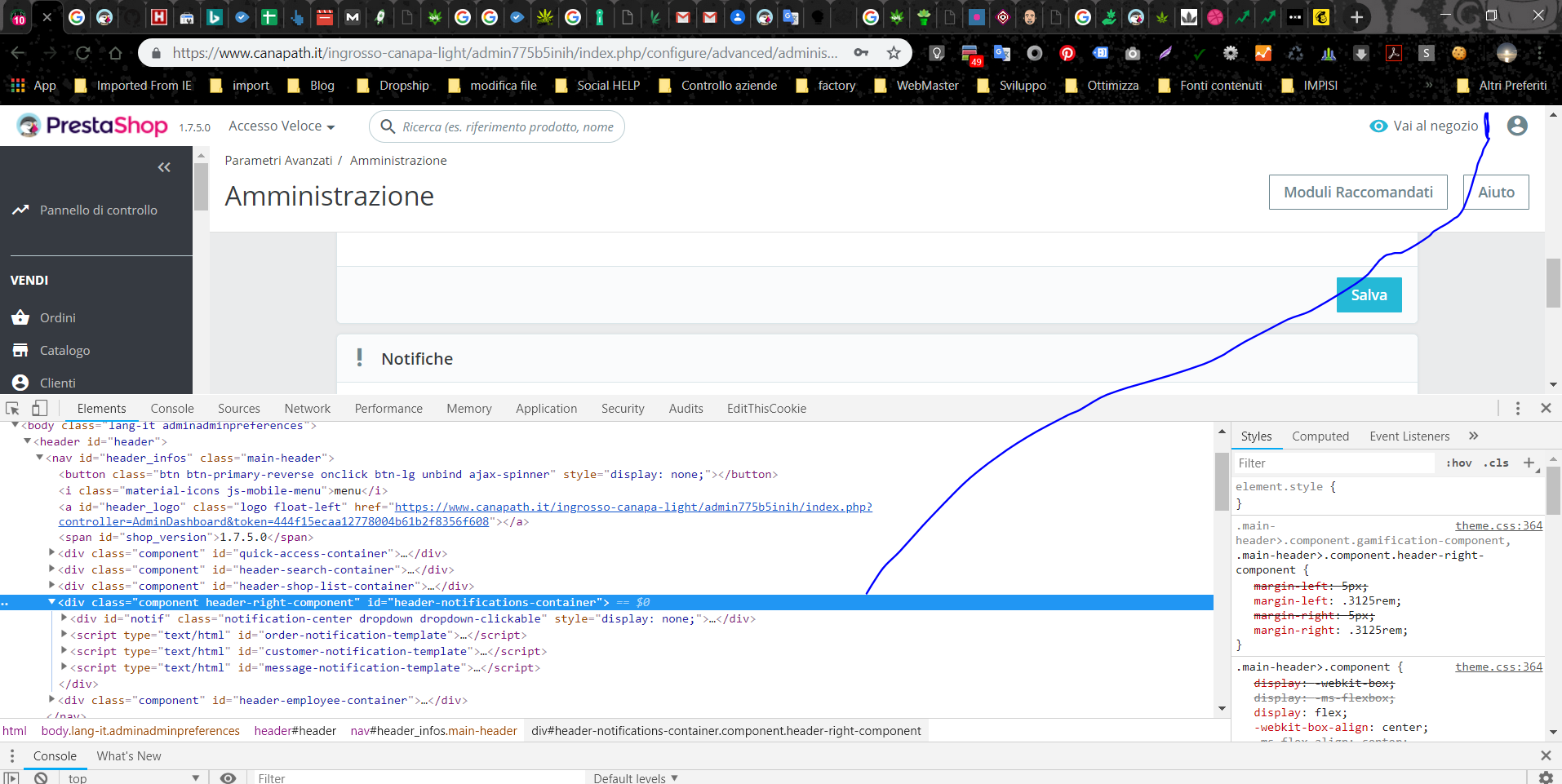Click the Catalogo store icon

(x=20, y=350)
